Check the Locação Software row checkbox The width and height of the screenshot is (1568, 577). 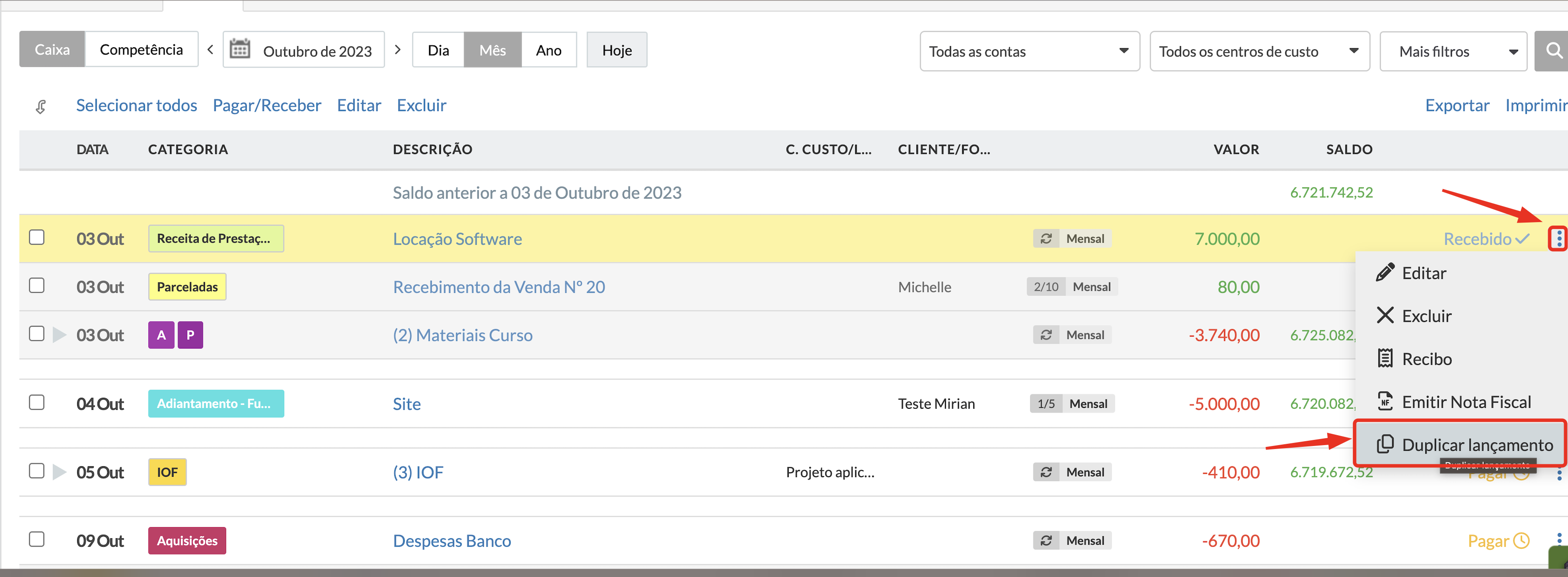37,237
